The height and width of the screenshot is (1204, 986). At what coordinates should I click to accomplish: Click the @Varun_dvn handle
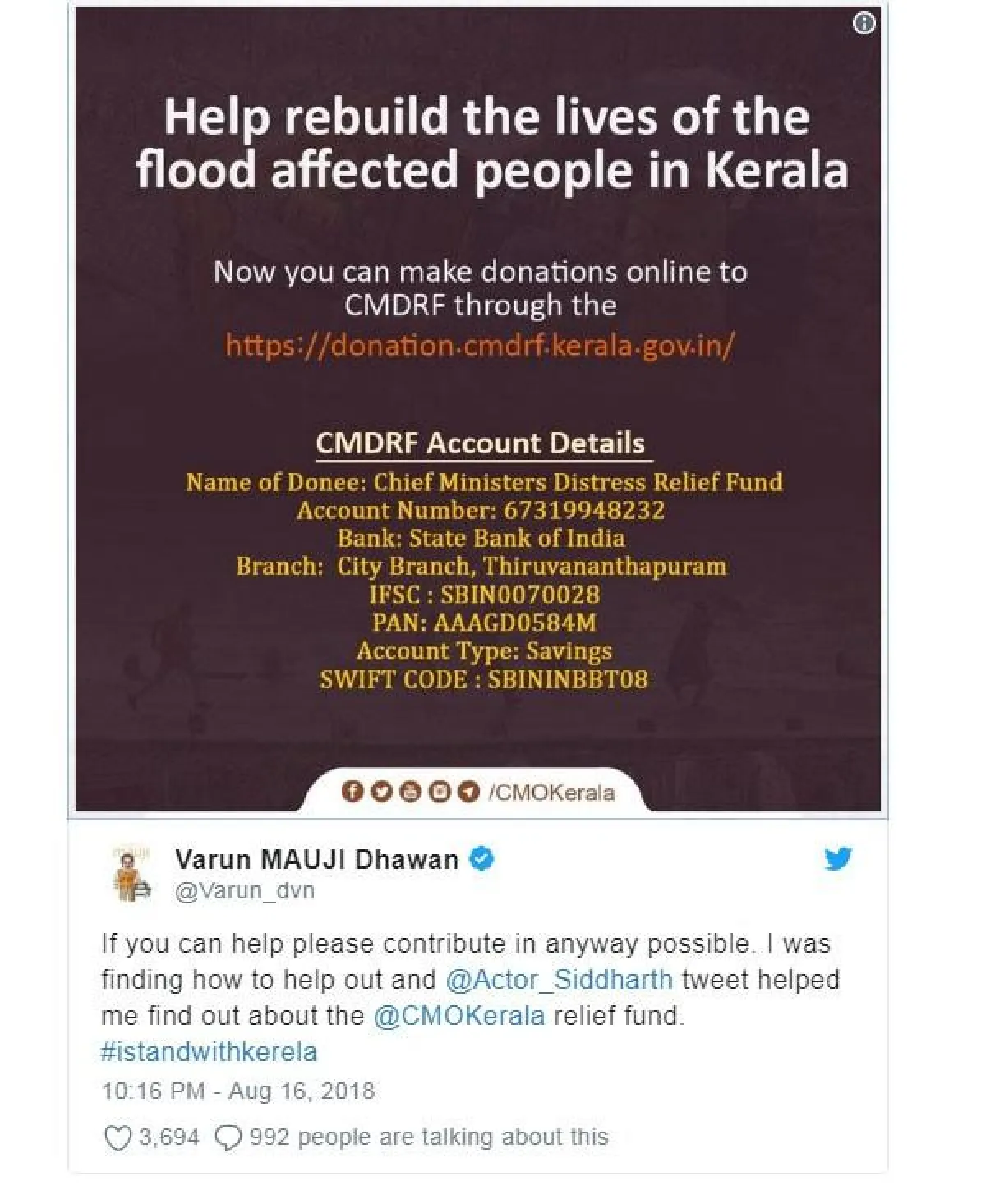pyautogui.click(x=245, y=890)
